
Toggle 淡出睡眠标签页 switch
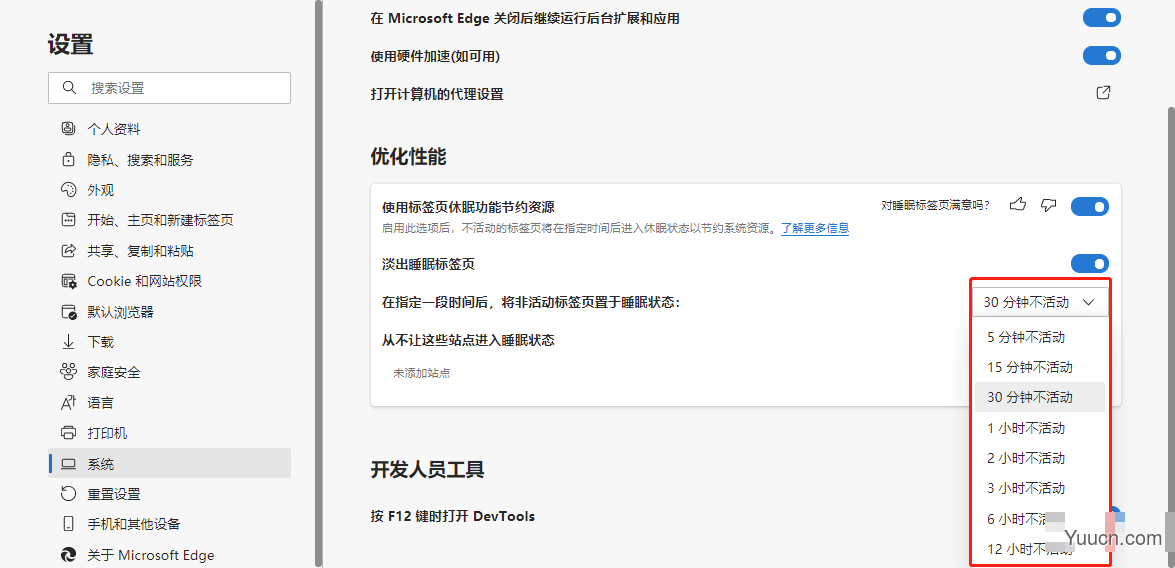point(1090,263)
